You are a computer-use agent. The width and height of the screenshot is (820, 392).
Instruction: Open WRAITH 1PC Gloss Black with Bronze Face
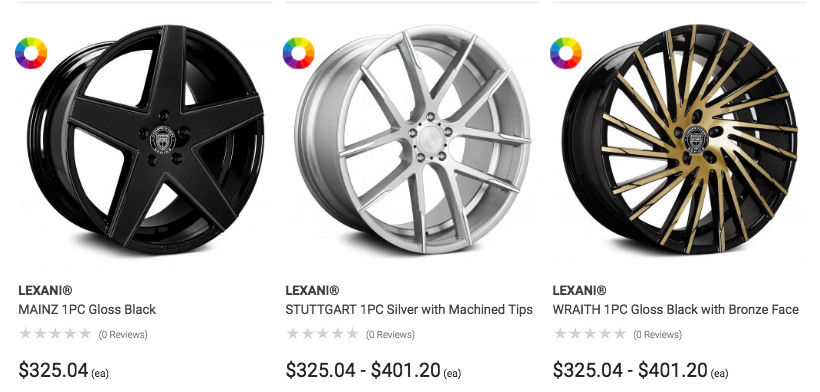[x=676, y=309]
